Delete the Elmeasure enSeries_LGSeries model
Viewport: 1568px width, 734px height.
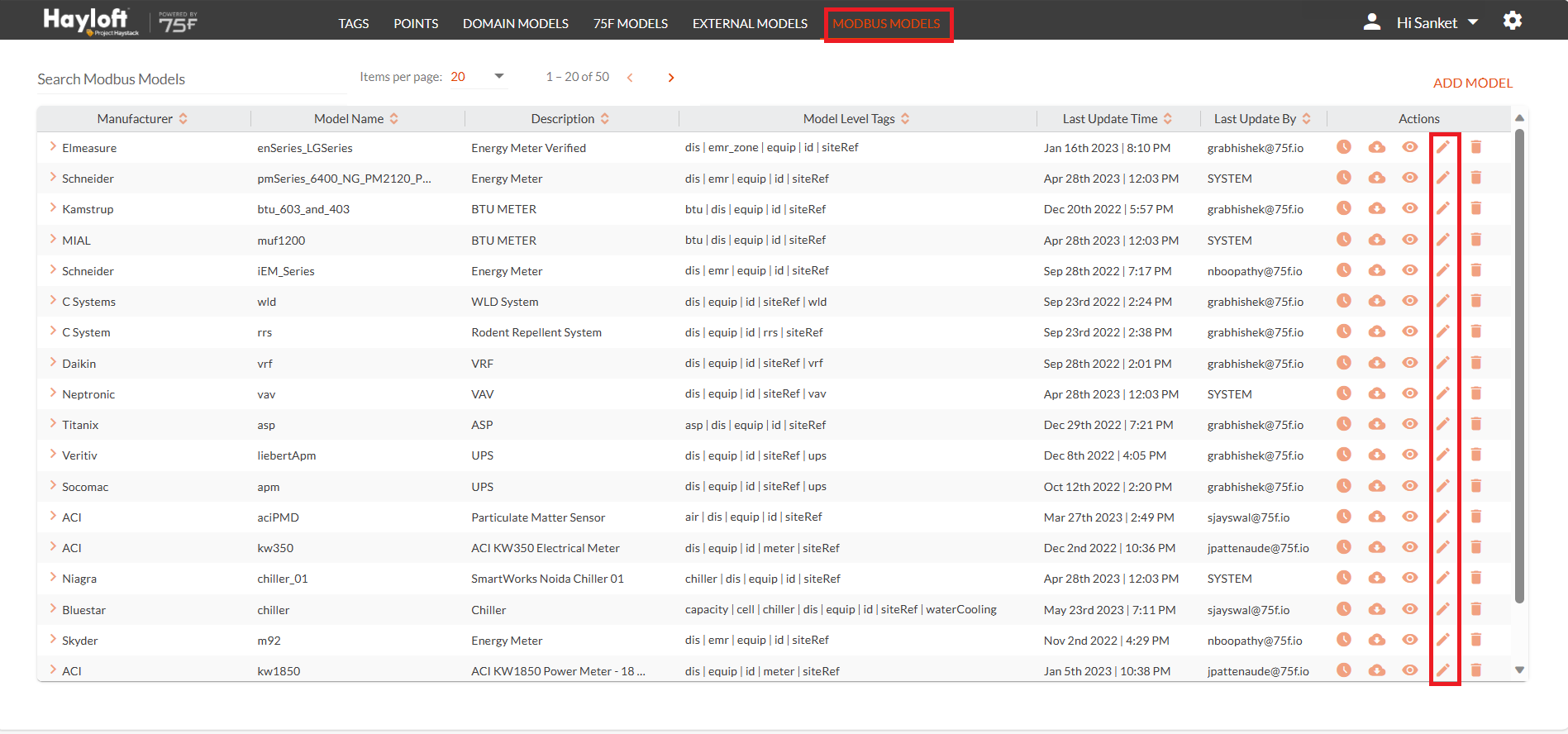[1476, 147]
